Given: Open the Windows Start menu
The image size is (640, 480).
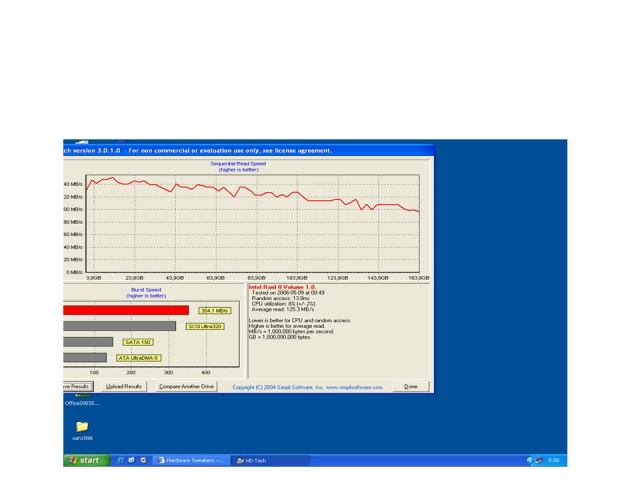Looking at the screenshot, I should [84, 460].
